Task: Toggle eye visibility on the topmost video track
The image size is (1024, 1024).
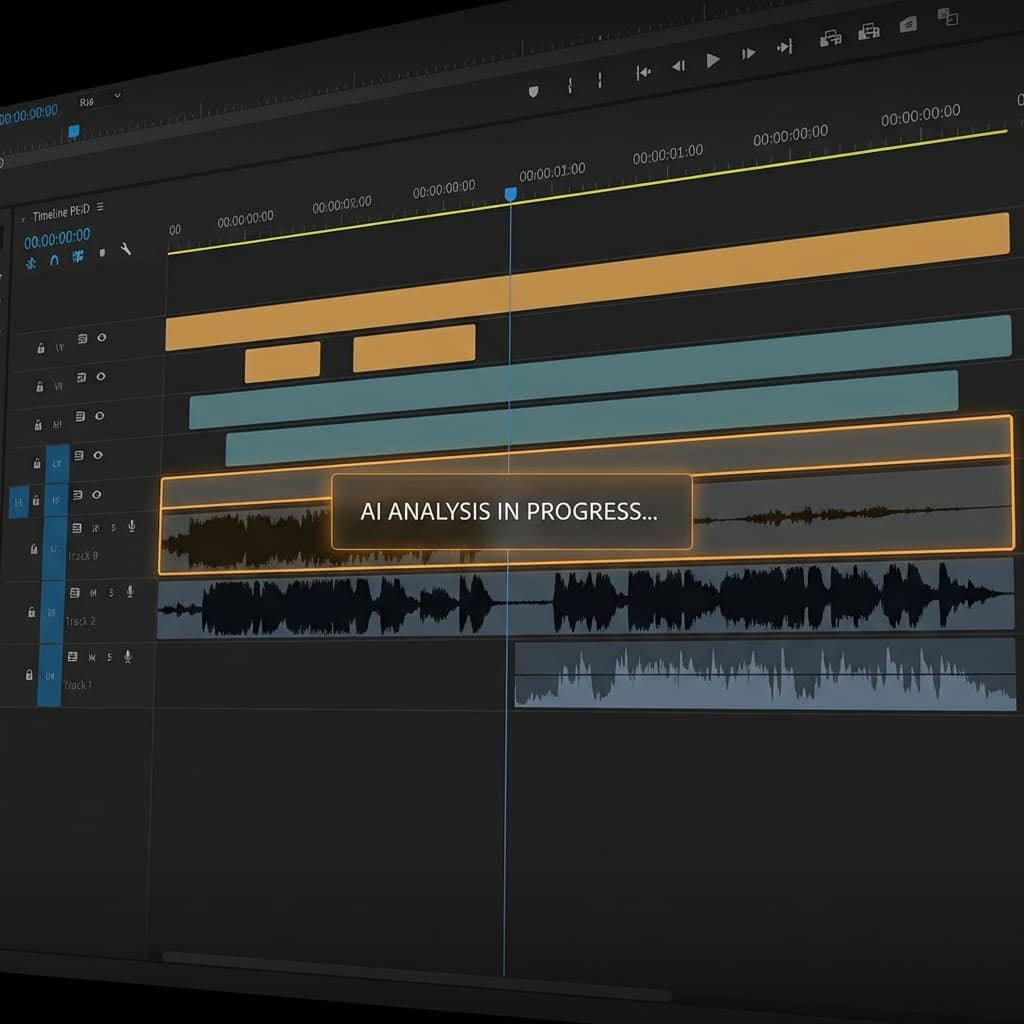Action: [101, 338]
